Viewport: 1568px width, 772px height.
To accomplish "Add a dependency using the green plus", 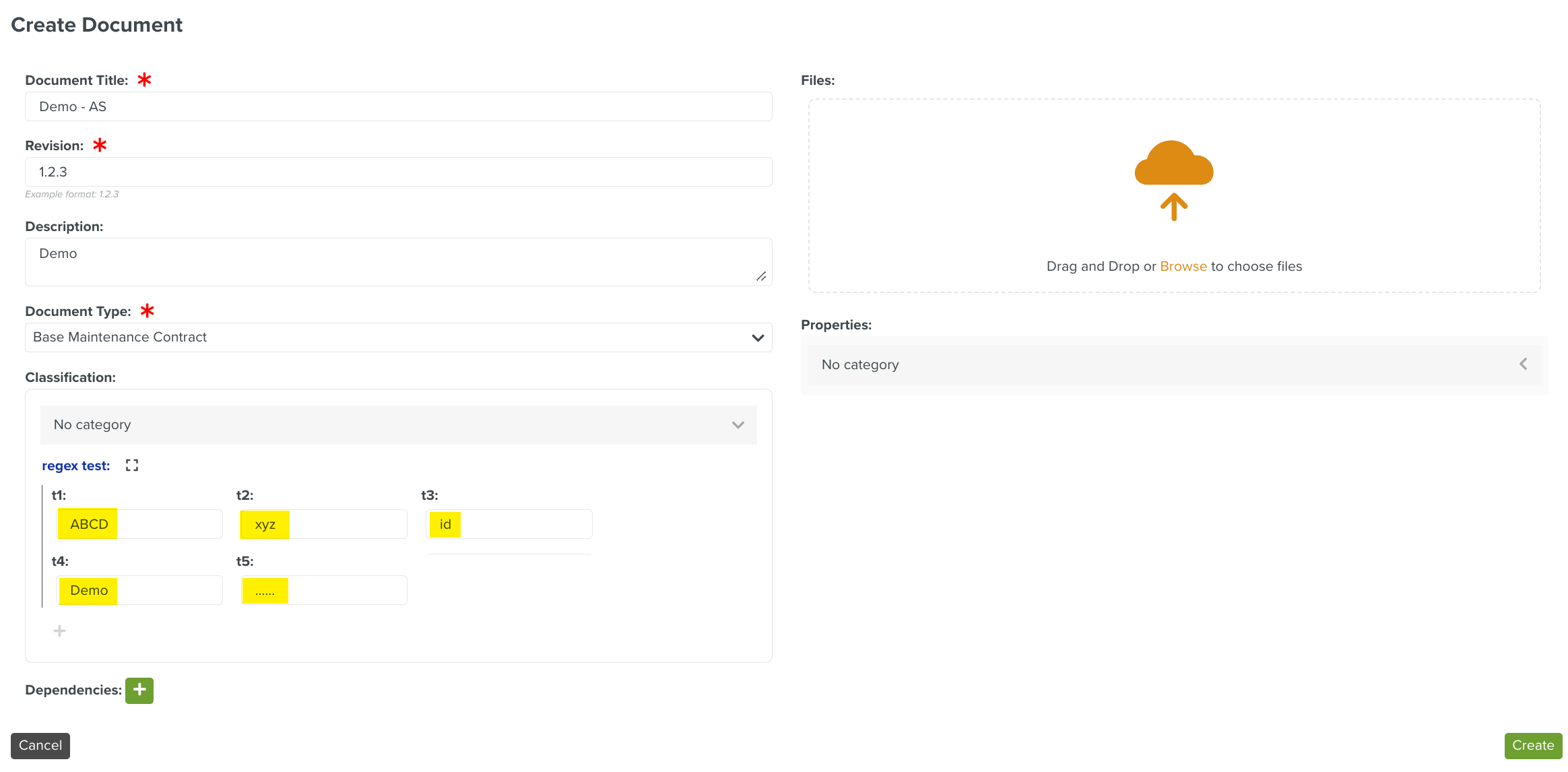I will [x=139, y=690].
